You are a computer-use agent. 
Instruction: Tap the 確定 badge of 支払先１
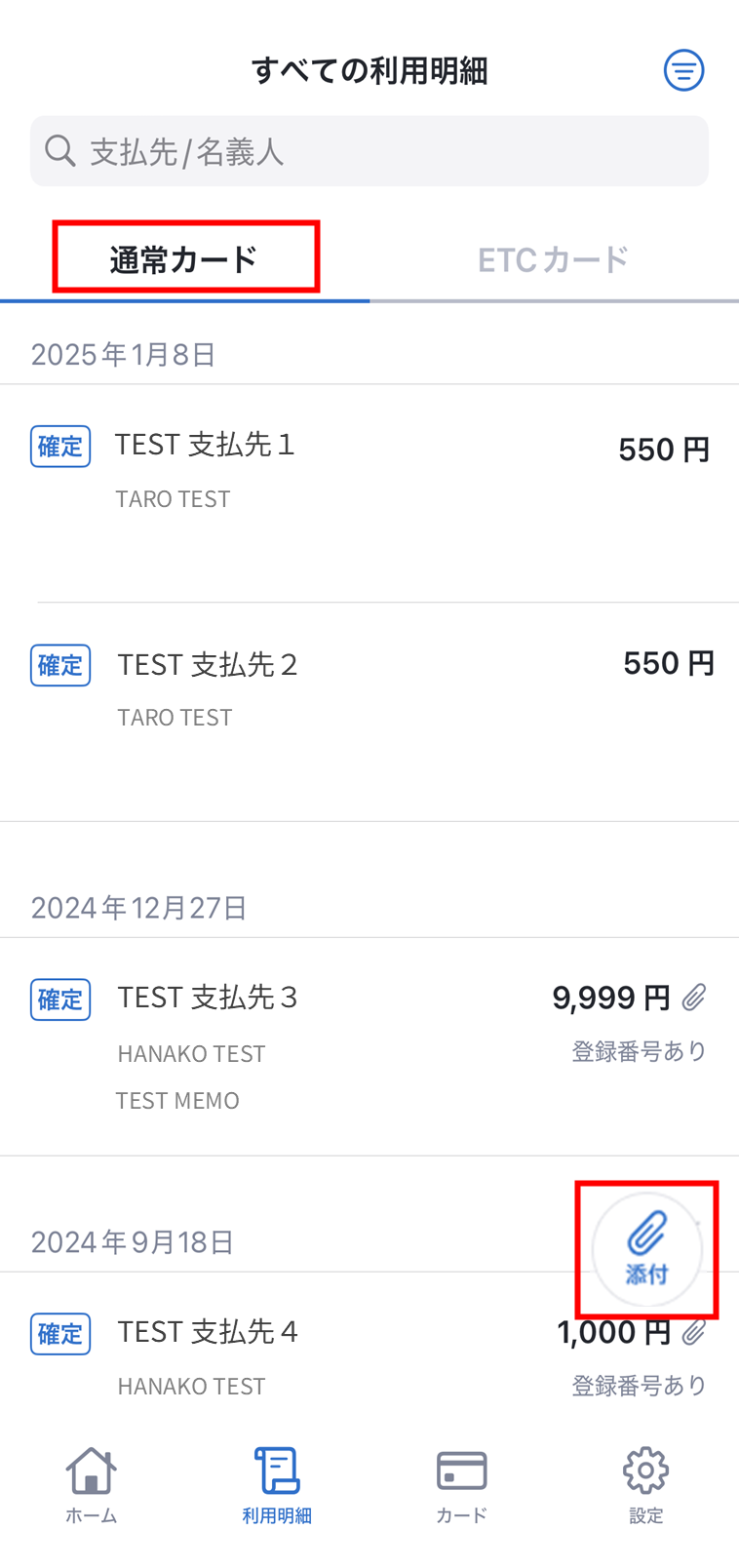(x=60, y=447)
